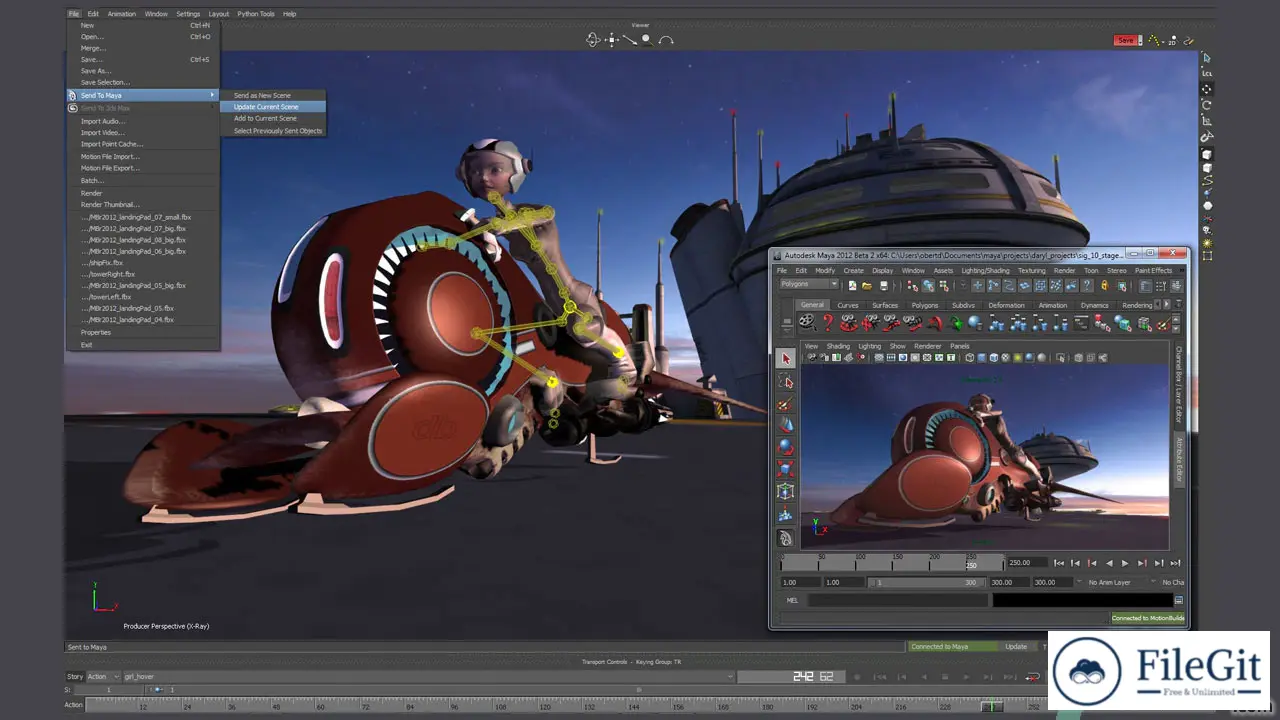Open the Animation menu in MotionBuilder

pyautogui.click(x=121, y=14)
